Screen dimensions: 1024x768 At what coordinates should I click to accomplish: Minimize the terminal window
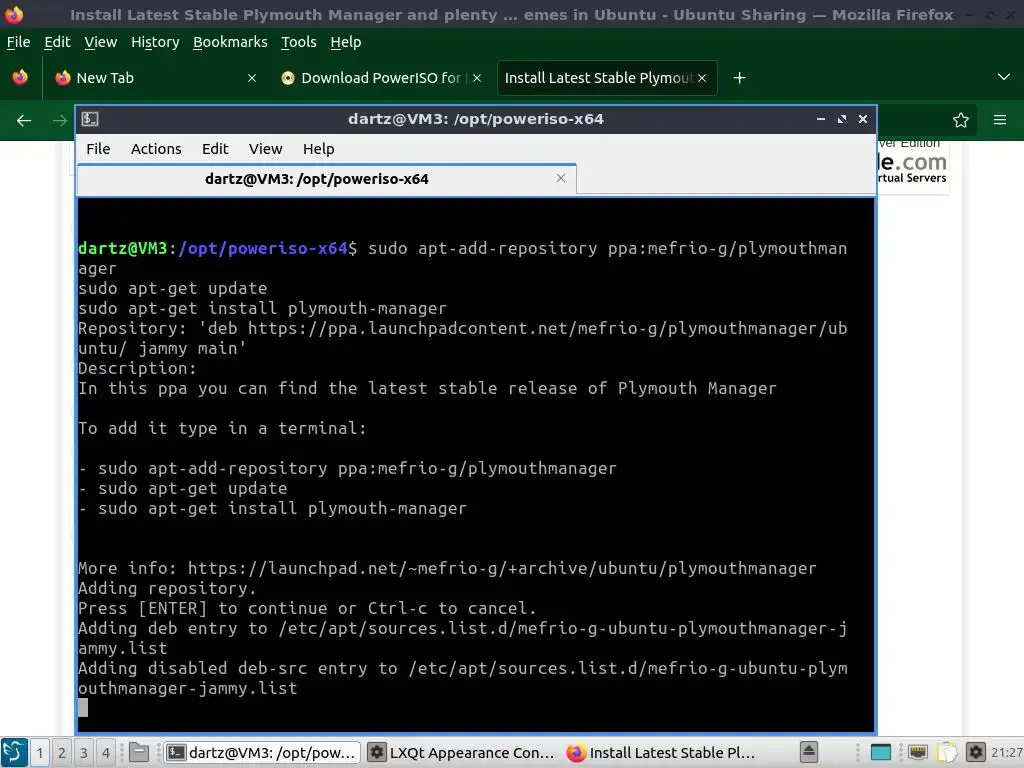coord(821,119)
